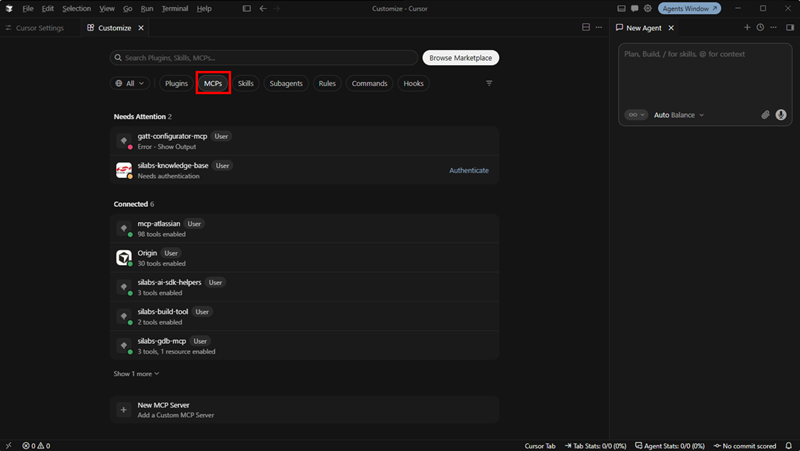
Task: Click Error - Show Output link
Action: point(167,146)
